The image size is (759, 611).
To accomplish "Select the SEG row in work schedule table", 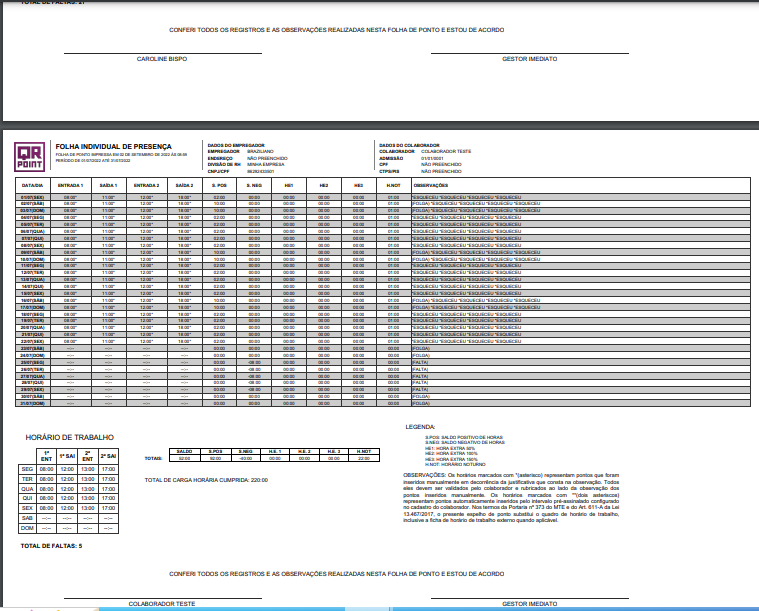I will [27, 468].
